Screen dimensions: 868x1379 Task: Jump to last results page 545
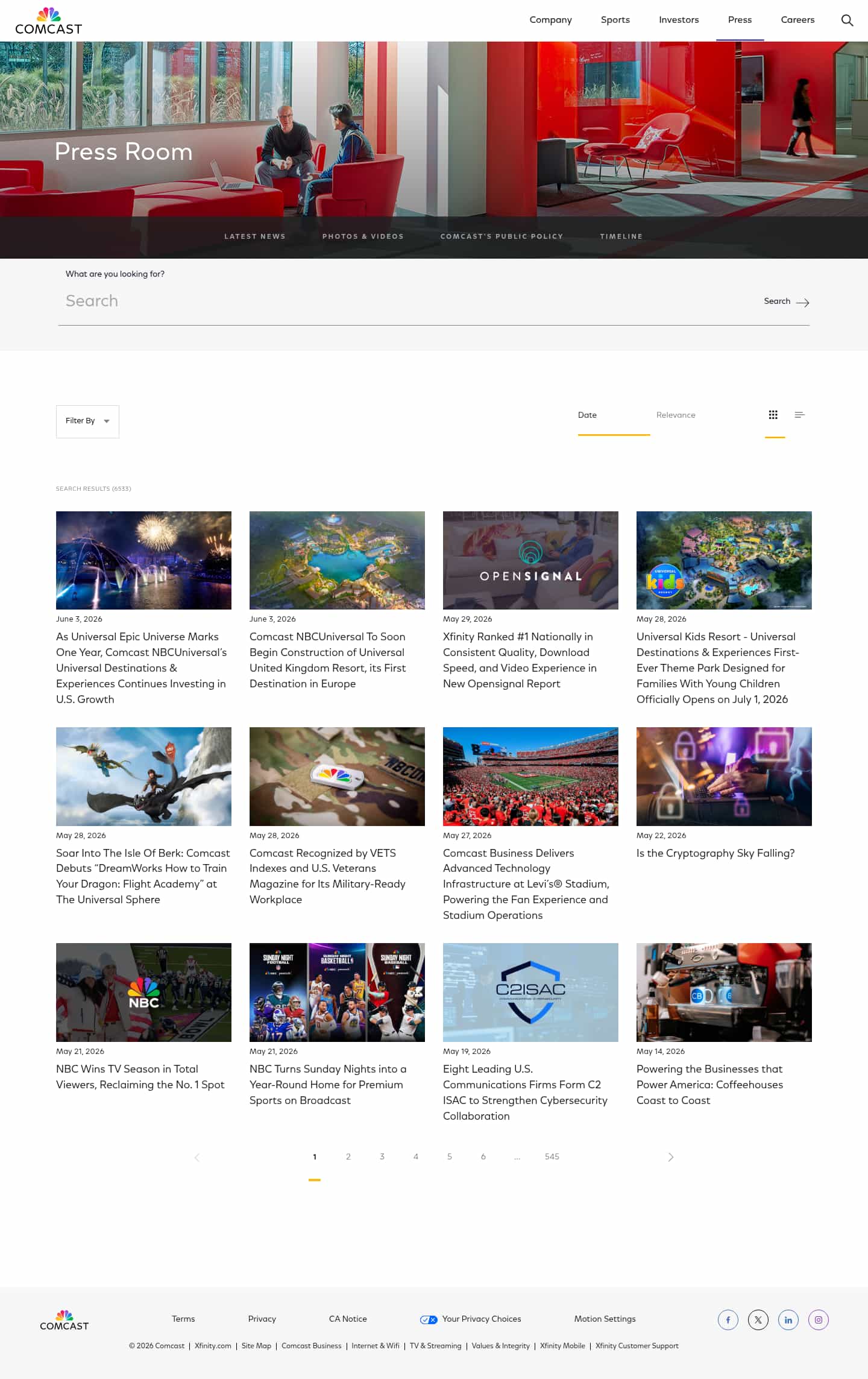point(552,1157)
